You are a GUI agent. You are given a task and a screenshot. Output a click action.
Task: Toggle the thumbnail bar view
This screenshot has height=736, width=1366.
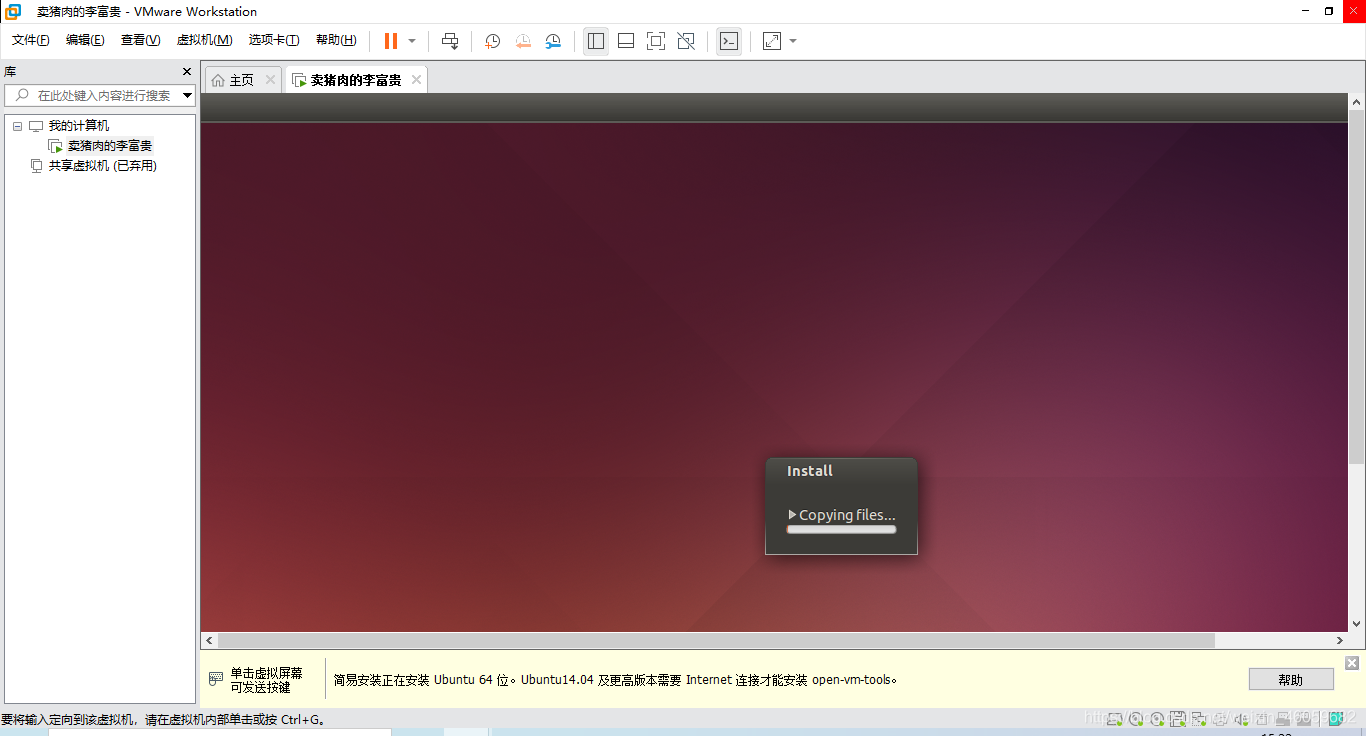(626, 41)
